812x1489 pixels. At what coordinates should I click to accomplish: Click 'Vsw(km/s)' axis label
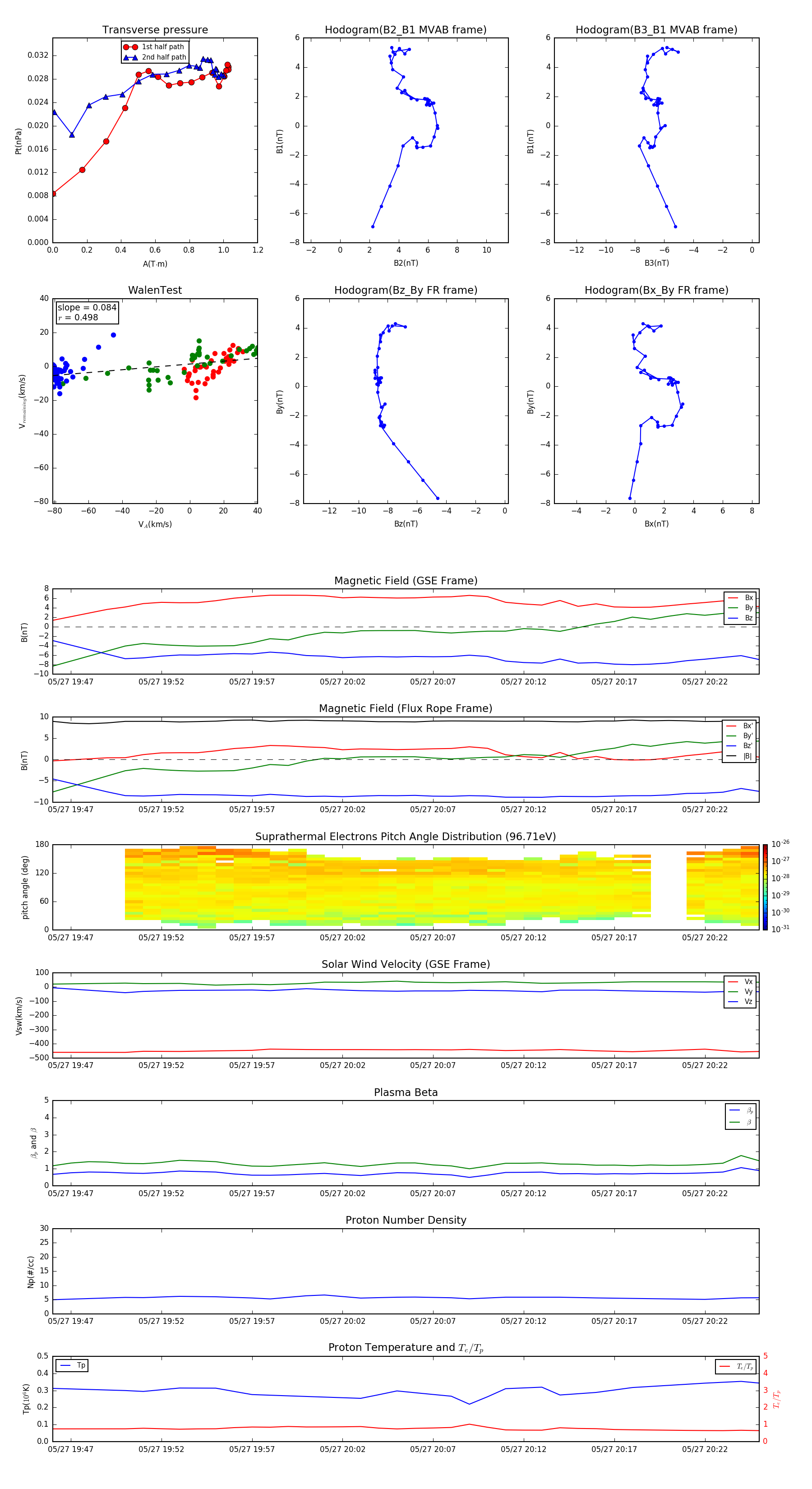pyautogui.click(x=18, y=1016)
